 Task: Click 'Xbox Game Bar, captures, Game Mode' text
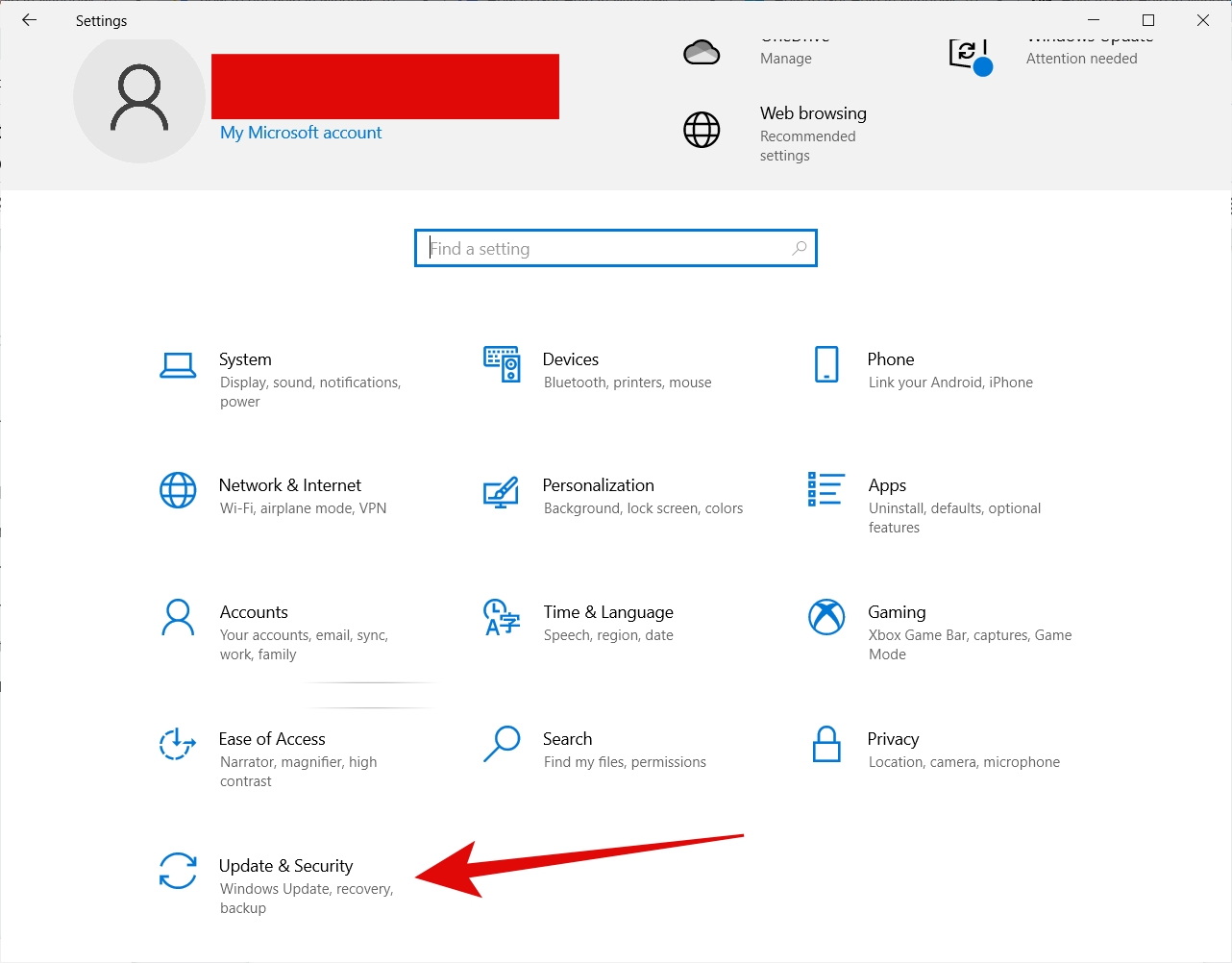970,645
